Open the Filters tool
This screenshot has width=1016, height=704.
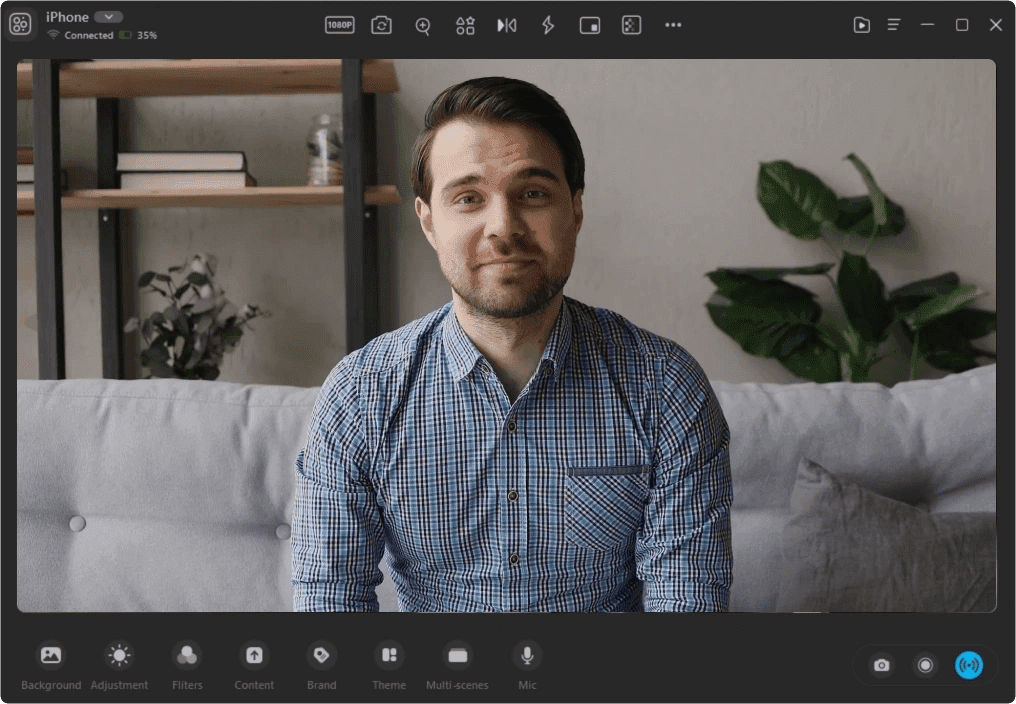point(187,665)
